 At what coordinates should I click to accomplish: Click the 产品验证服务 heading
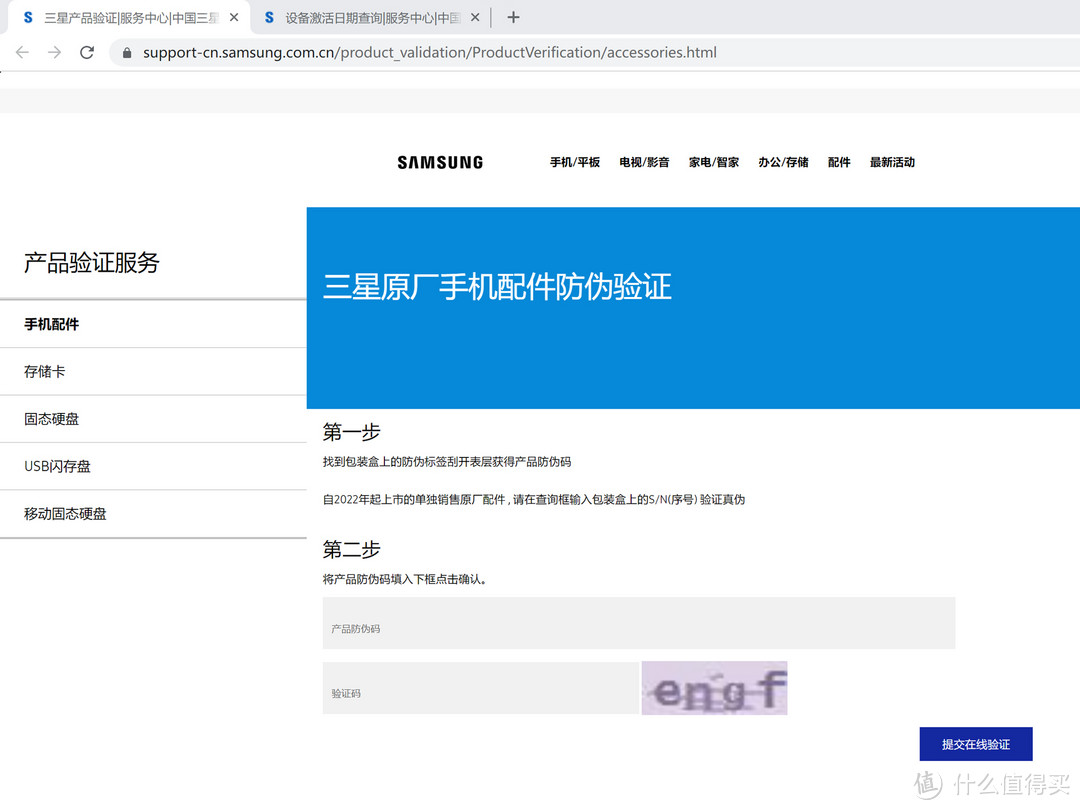point(92,262)
